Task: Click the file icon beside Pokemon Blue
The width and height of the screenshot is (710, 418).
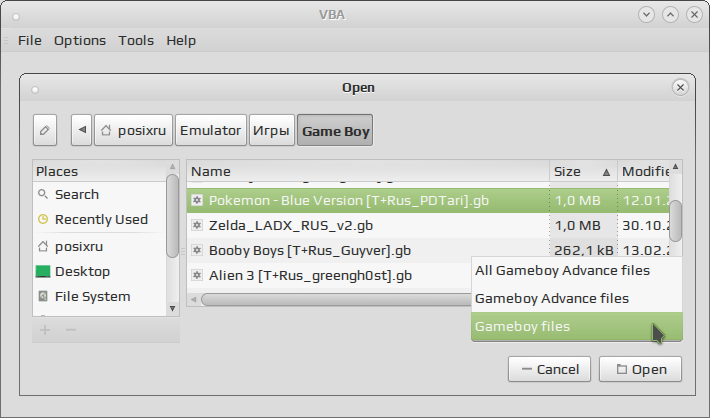Action: [197, 200]
